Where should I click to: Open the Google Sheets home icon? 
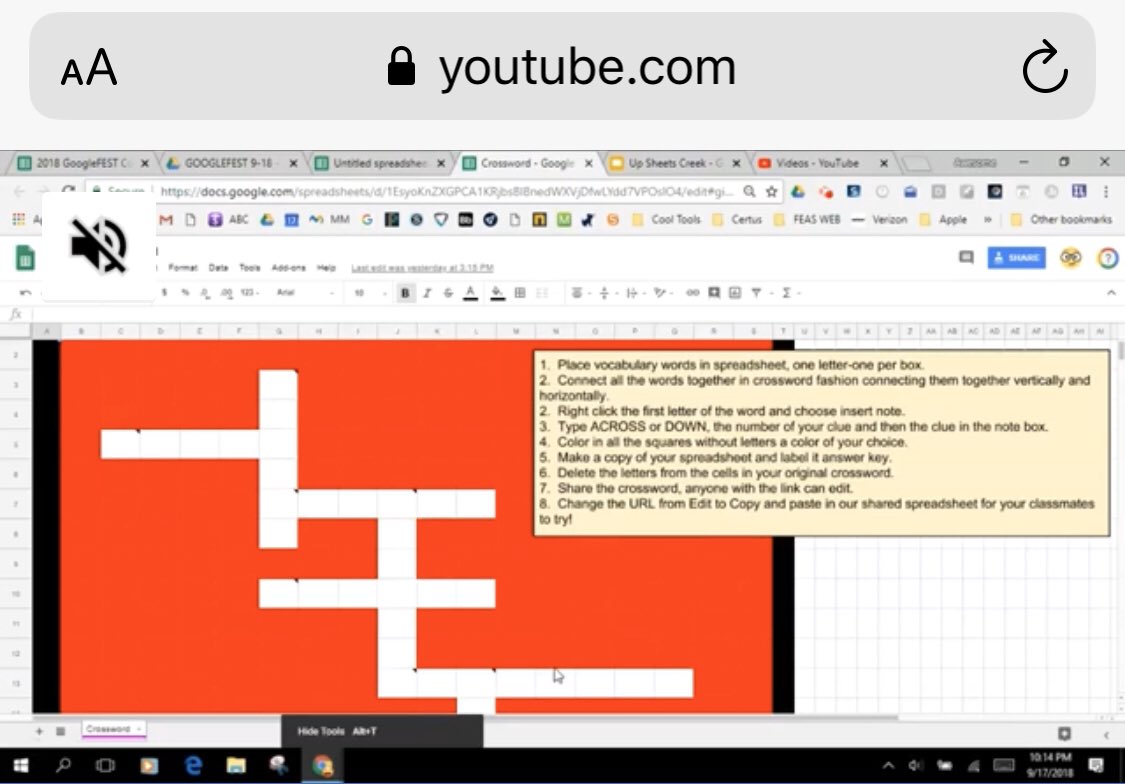25,258
